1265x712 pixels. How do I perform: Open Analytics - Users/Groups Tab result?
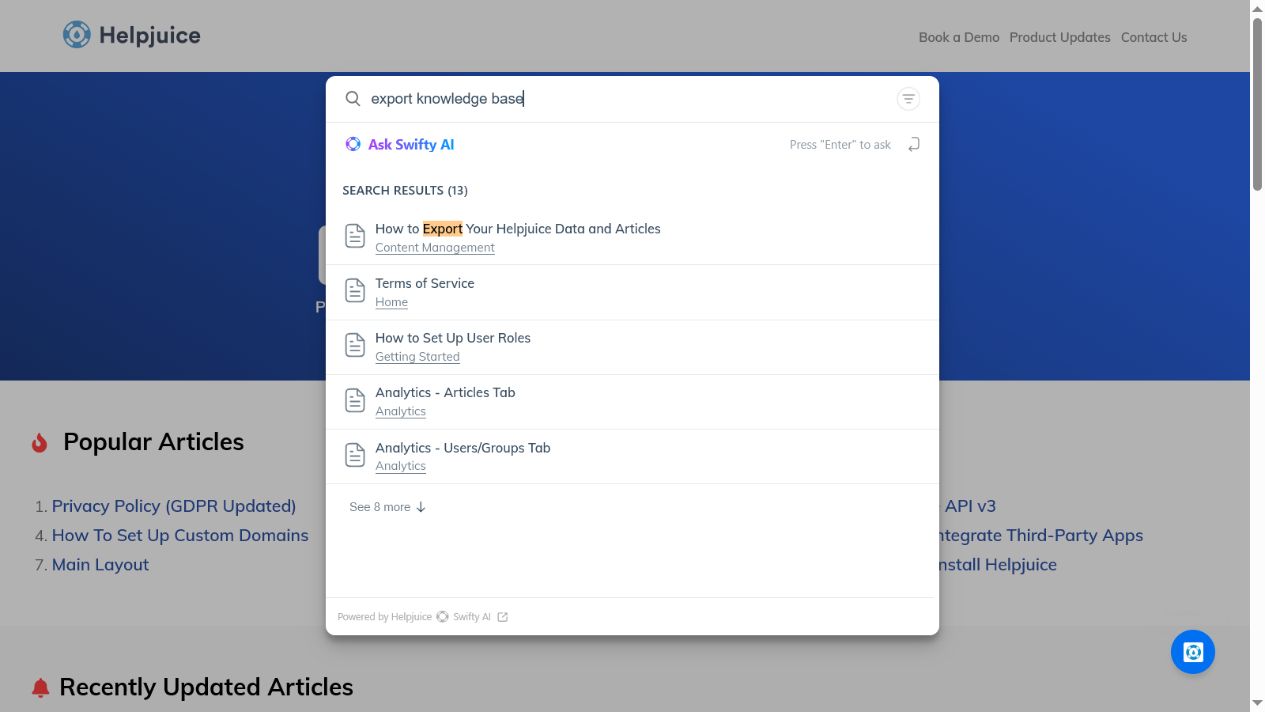pyautogui.click(x=463, y=448)
